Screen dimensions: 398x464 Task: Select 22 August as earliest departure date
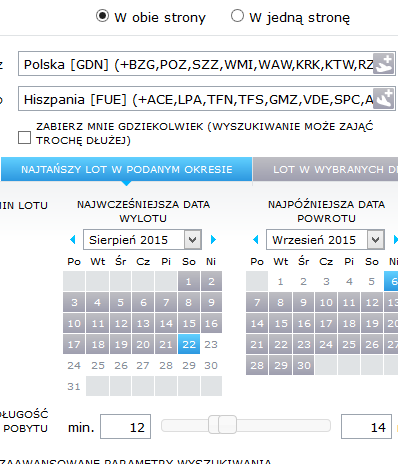189,344
